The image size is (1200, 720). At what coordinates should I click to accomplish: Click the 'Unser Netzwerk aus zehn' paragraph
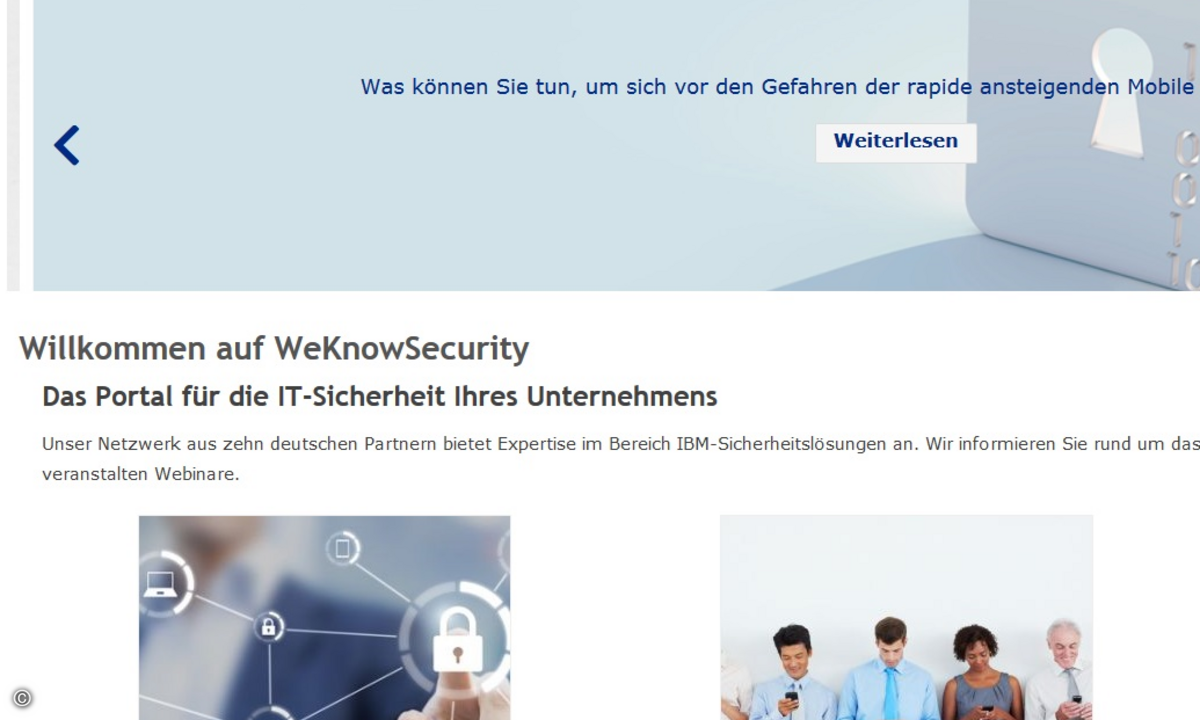coord(621,458)
